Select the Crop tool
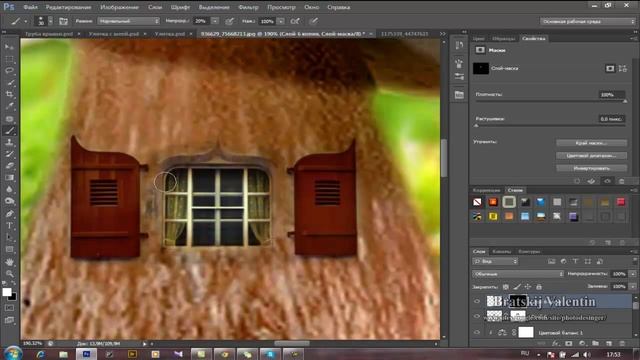 click(9, 94)
